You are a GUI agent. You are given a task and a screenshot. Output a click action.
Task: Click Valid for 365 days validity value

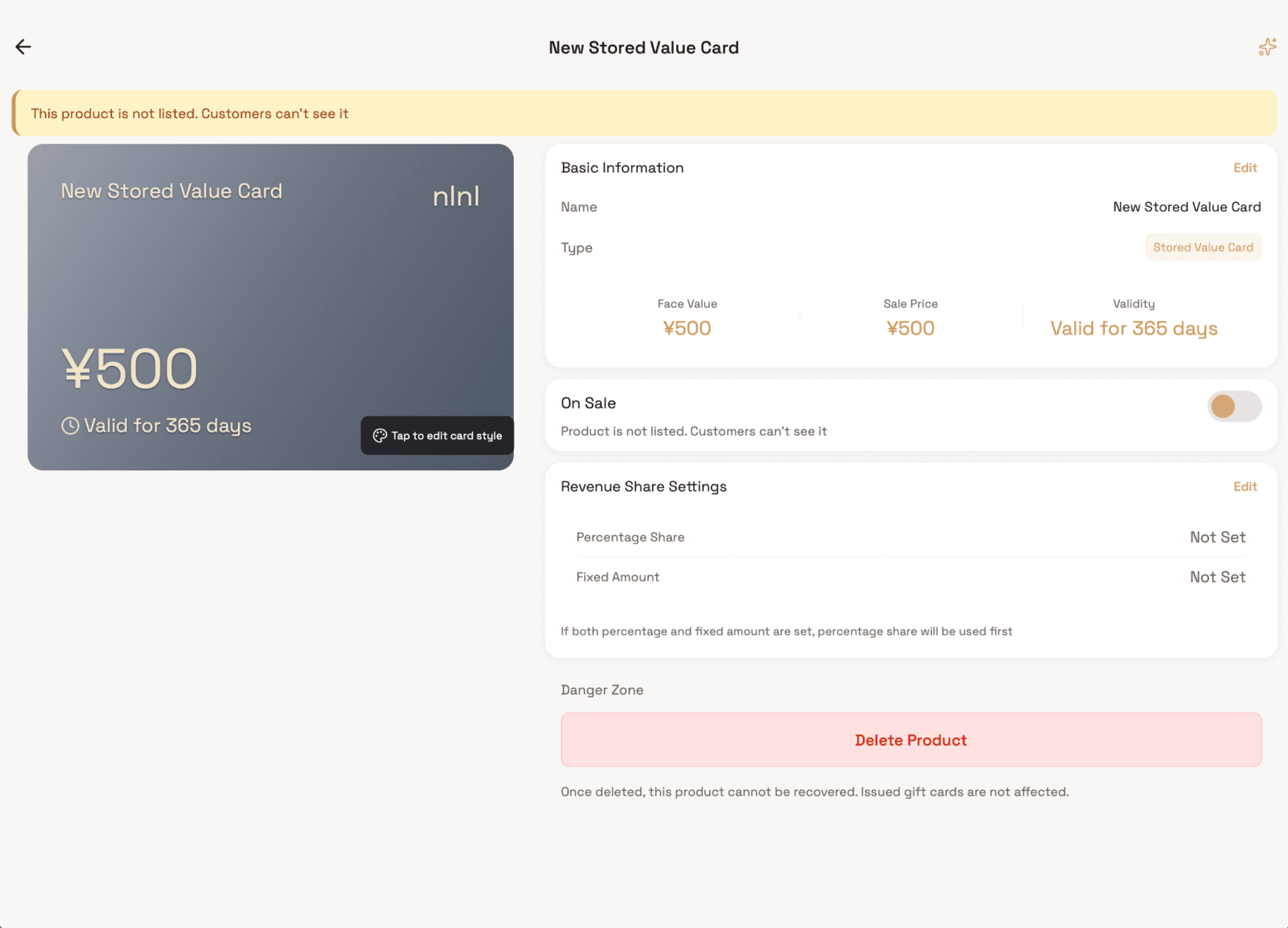point(1133,328)
